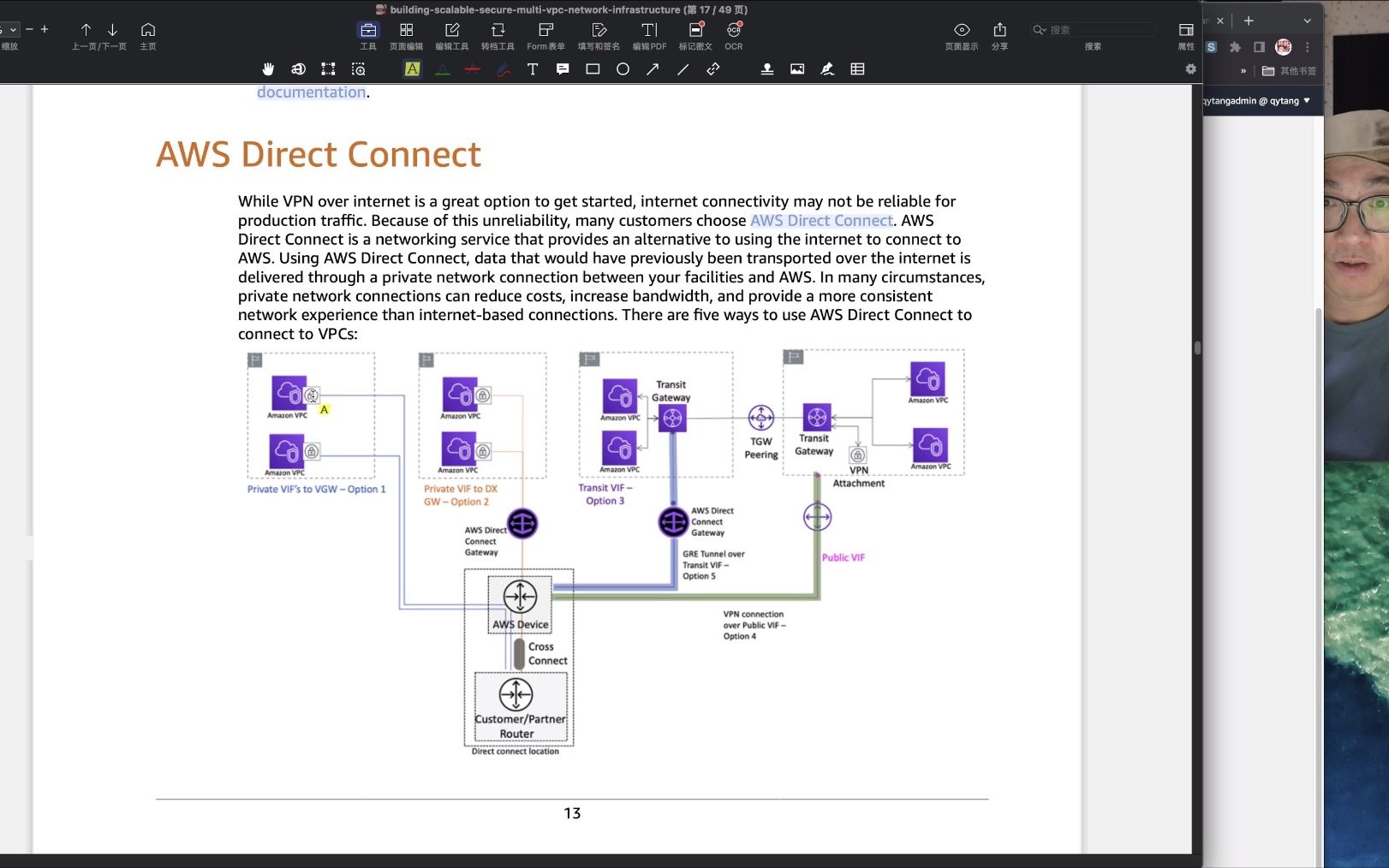Select the circle shape tool
The height and width of the screenshot is (868, 1389).
623,69
